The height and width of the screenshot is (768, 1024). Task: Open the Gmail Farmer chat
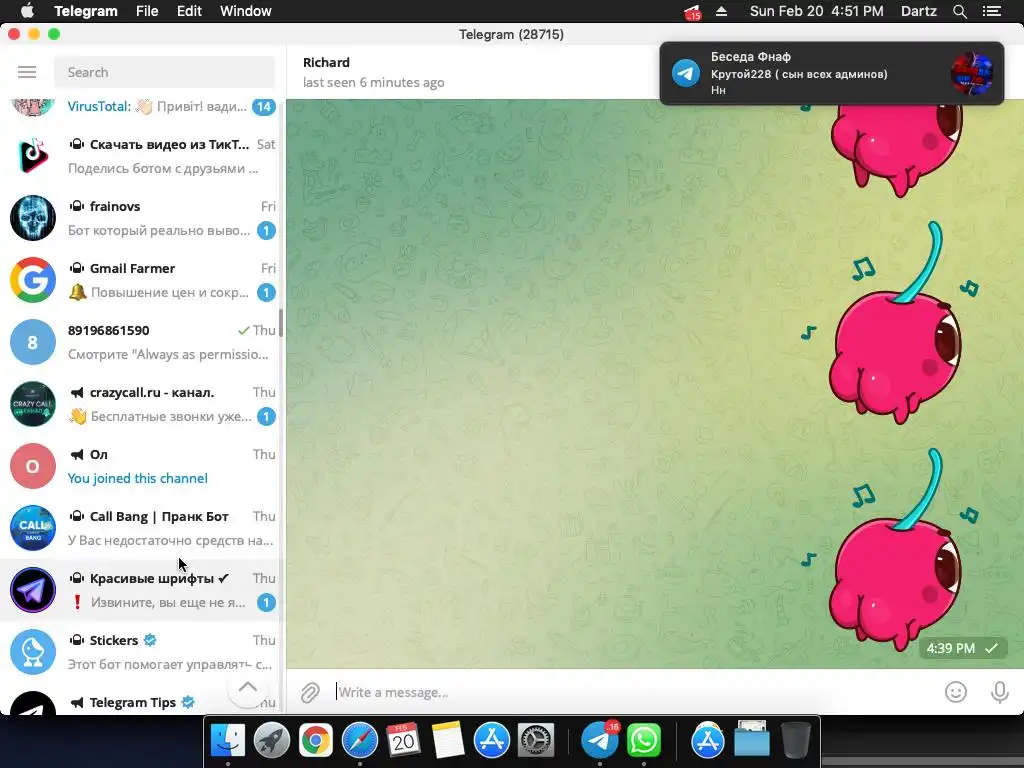pyautogui.click(x=140, y=280)
